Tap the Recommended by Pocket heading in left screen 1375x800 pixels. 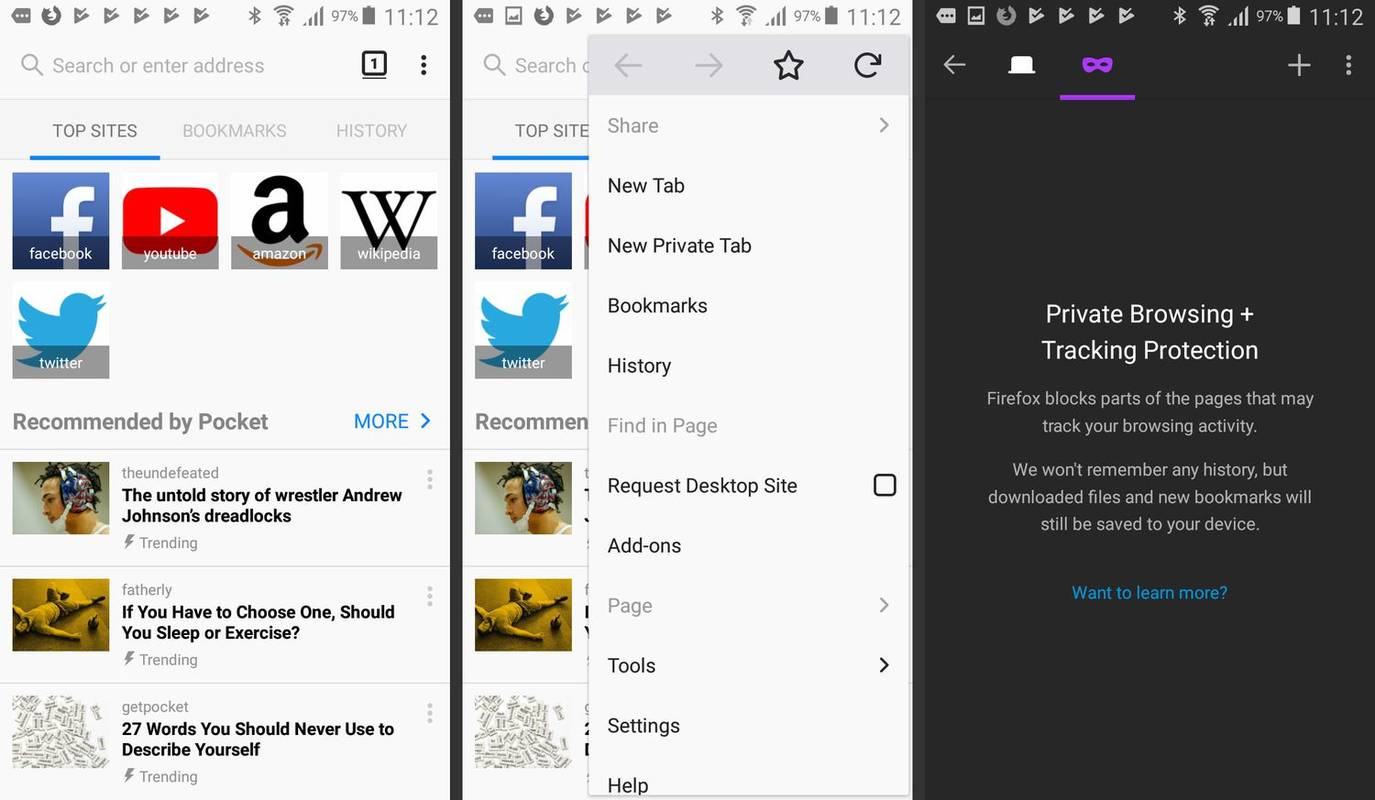click(140, 422)
